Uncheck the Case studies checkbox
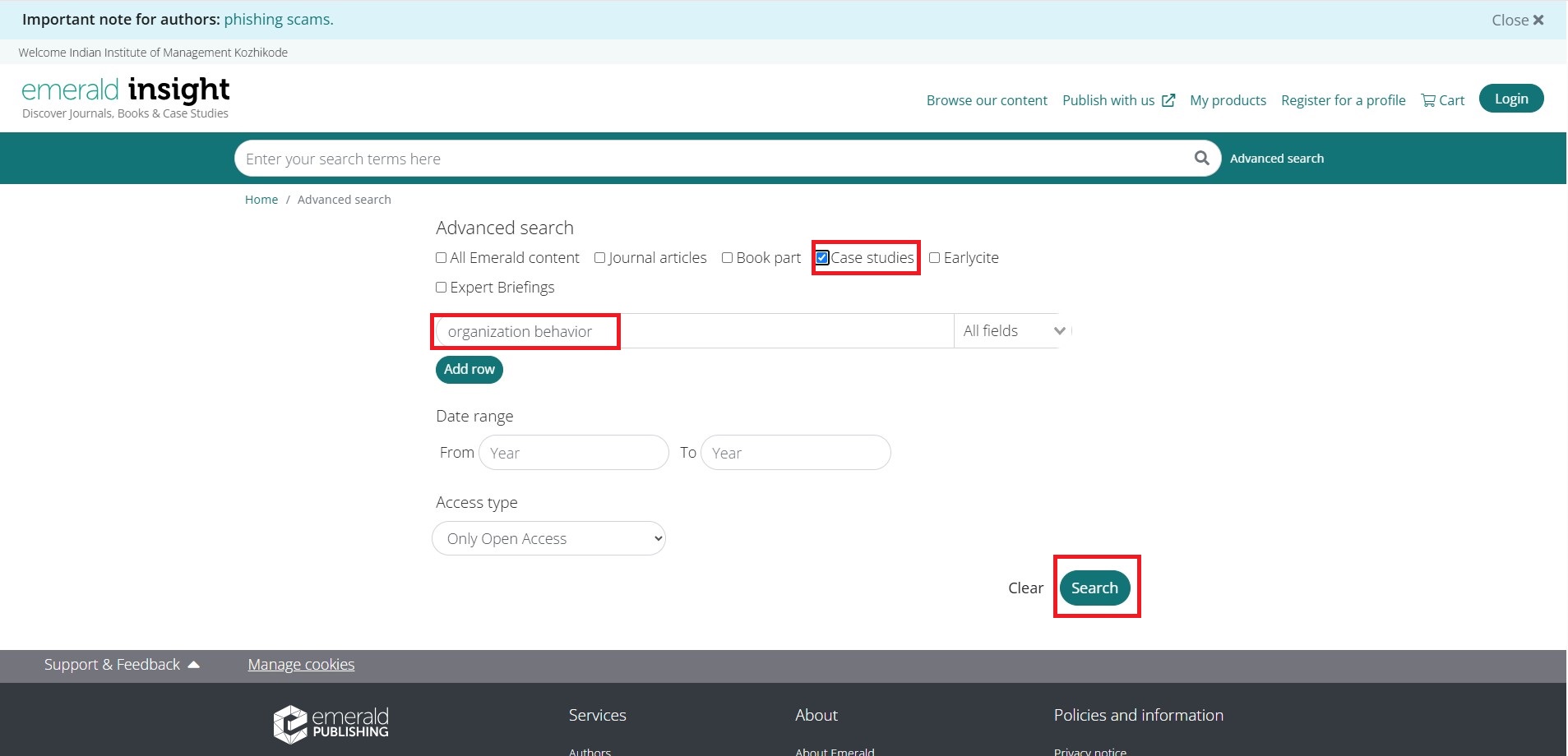Screen dimensions: 1568x756 [x=822, y=258]
